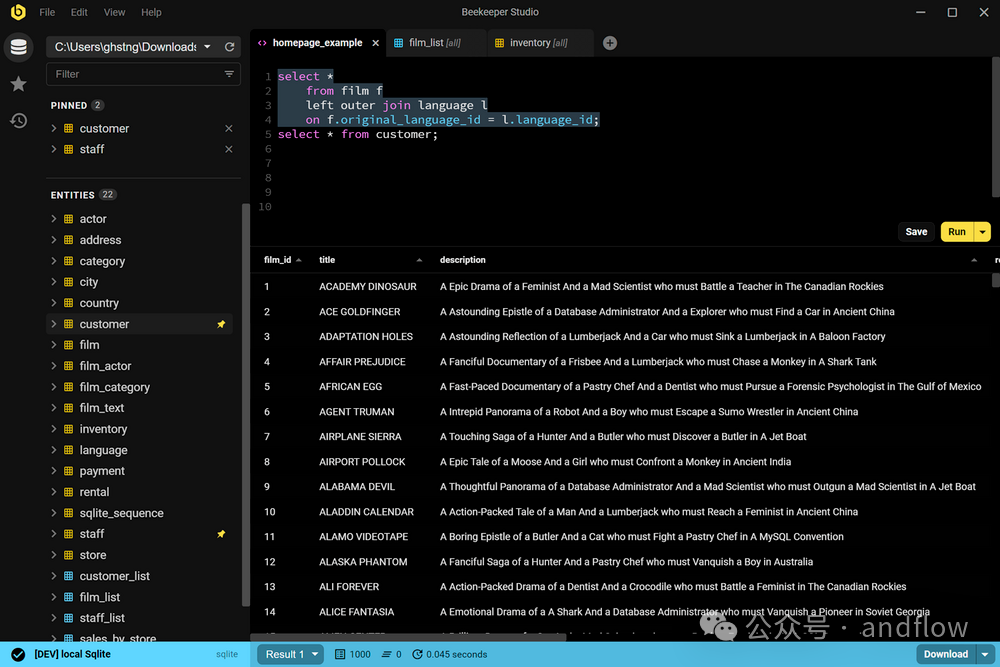Click the Save button
Viewport: 1000px width, 667px height.
915,231
